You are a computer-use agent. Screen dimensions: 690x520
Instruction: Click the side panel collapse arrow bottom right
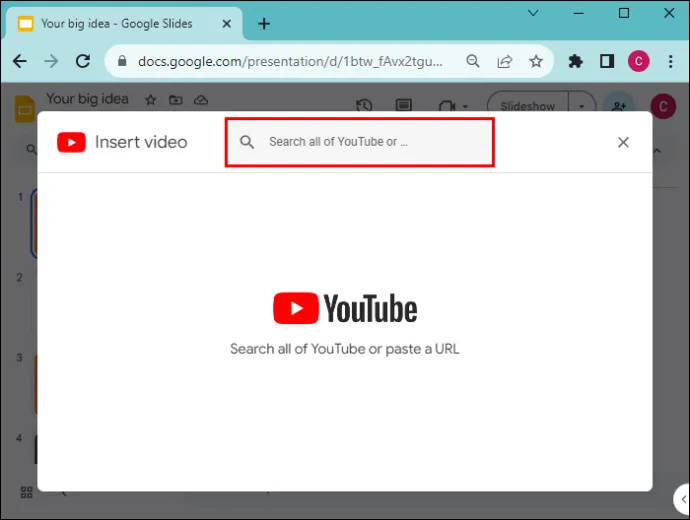pyautogui.click(x=683, y=499)
